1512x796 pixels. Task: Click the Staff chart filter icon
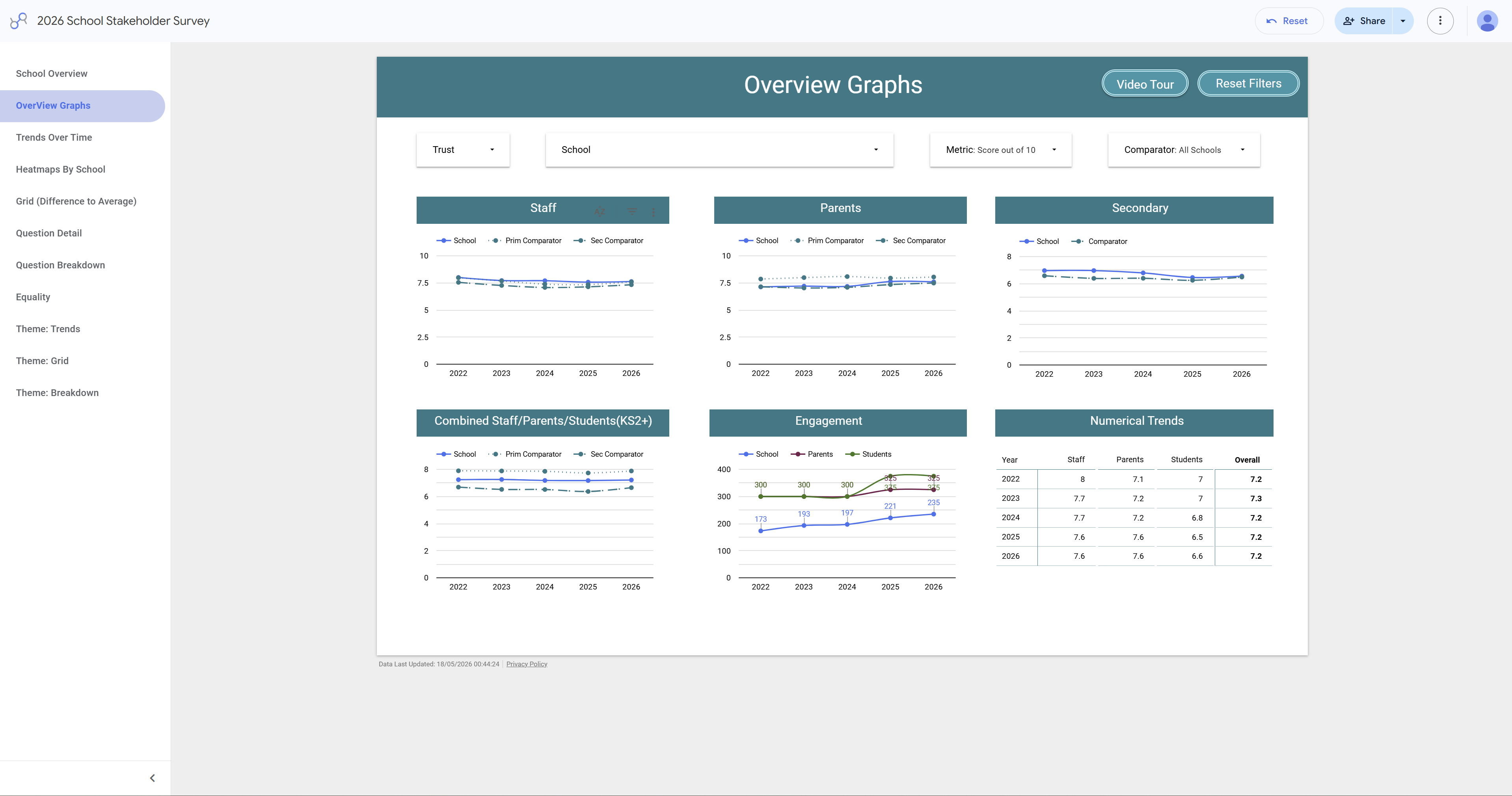(x=632, y=211)
